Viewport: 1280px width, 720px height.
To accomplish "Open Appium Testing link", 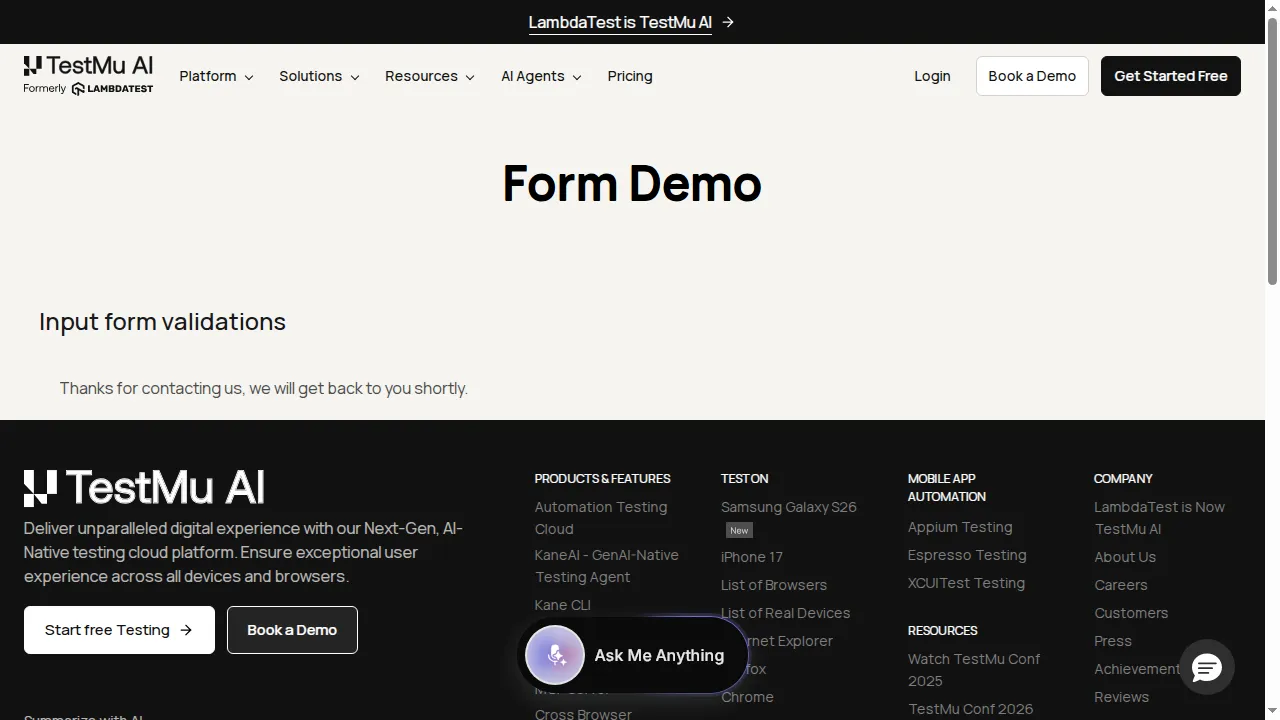I will click(960, 527).
